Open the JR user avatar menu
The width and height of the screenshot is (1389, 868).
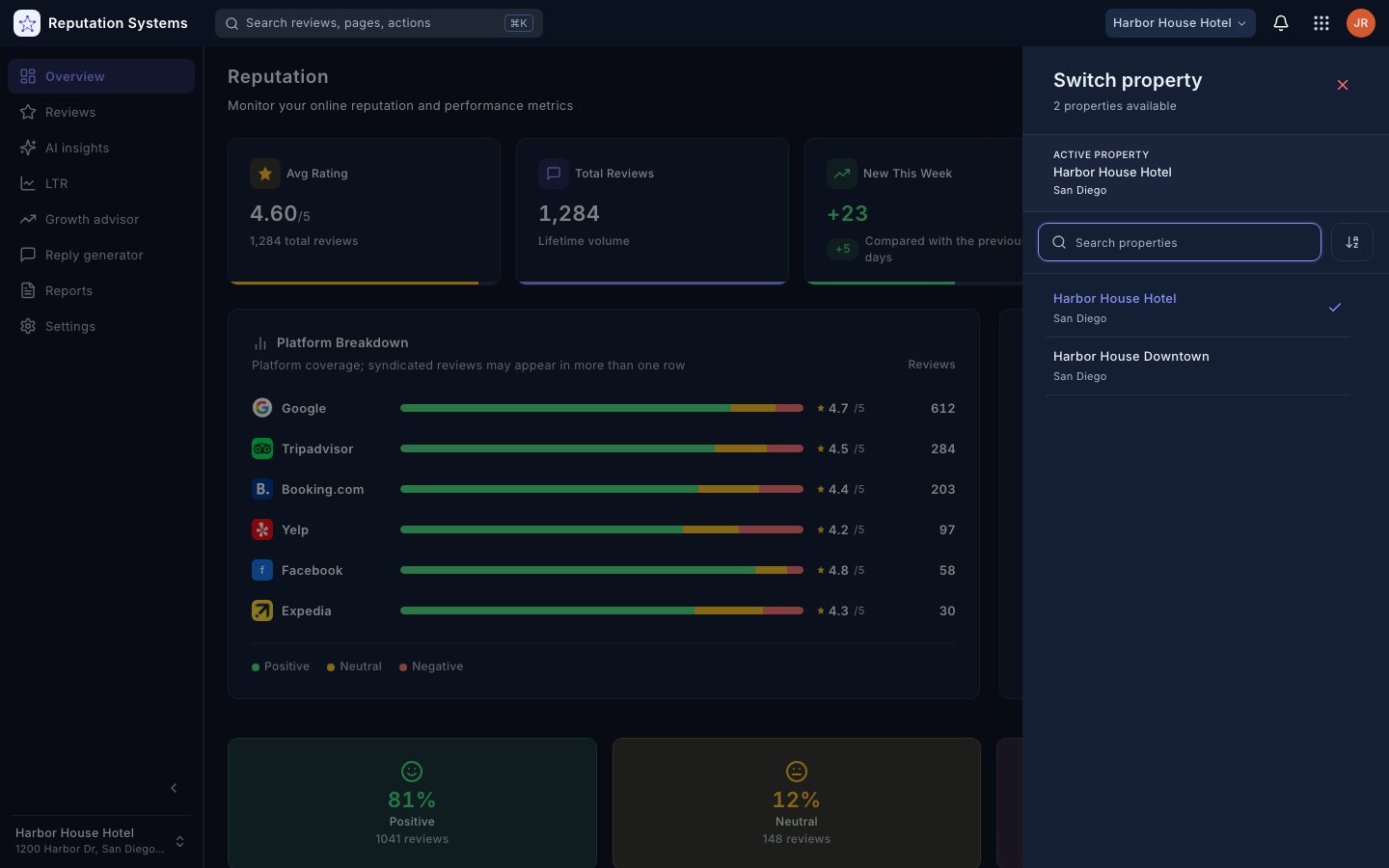tap(1361, 23)
